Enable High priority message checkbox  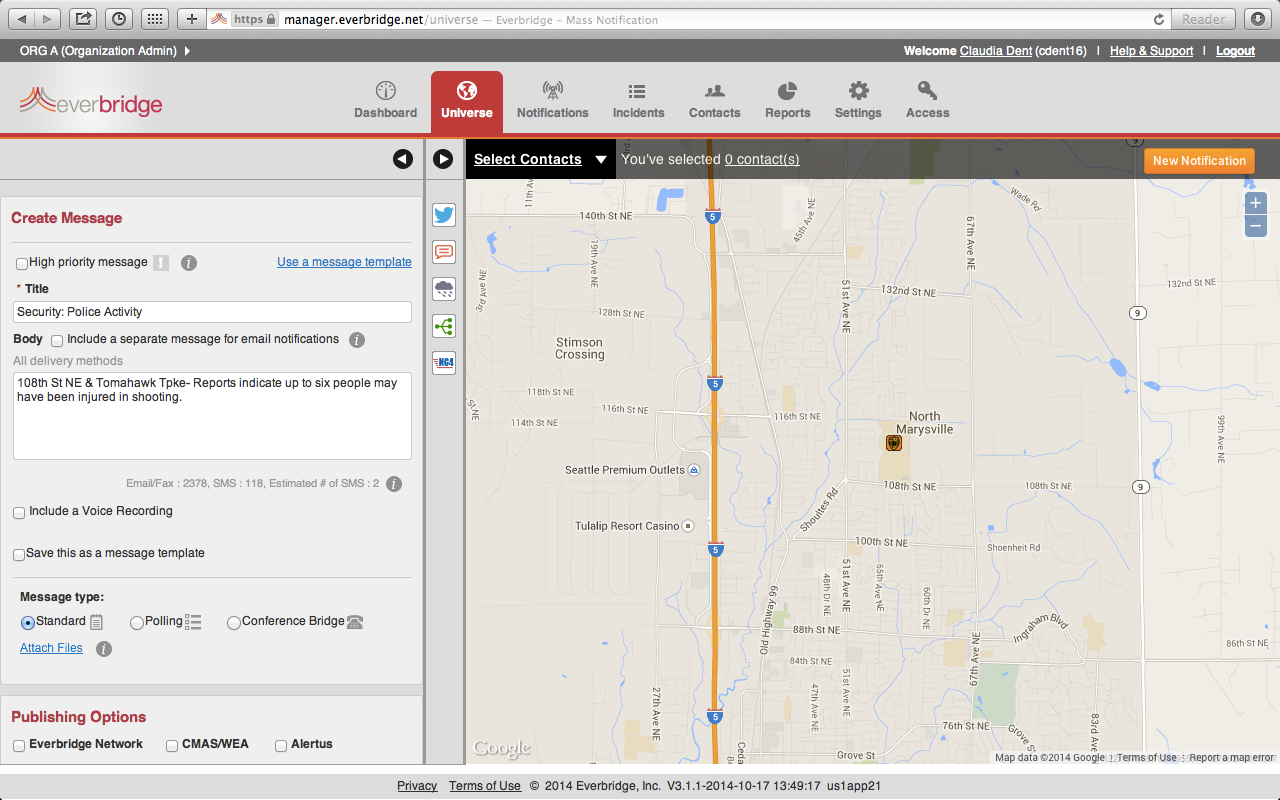pyautogui.click(x=22, y=264)
